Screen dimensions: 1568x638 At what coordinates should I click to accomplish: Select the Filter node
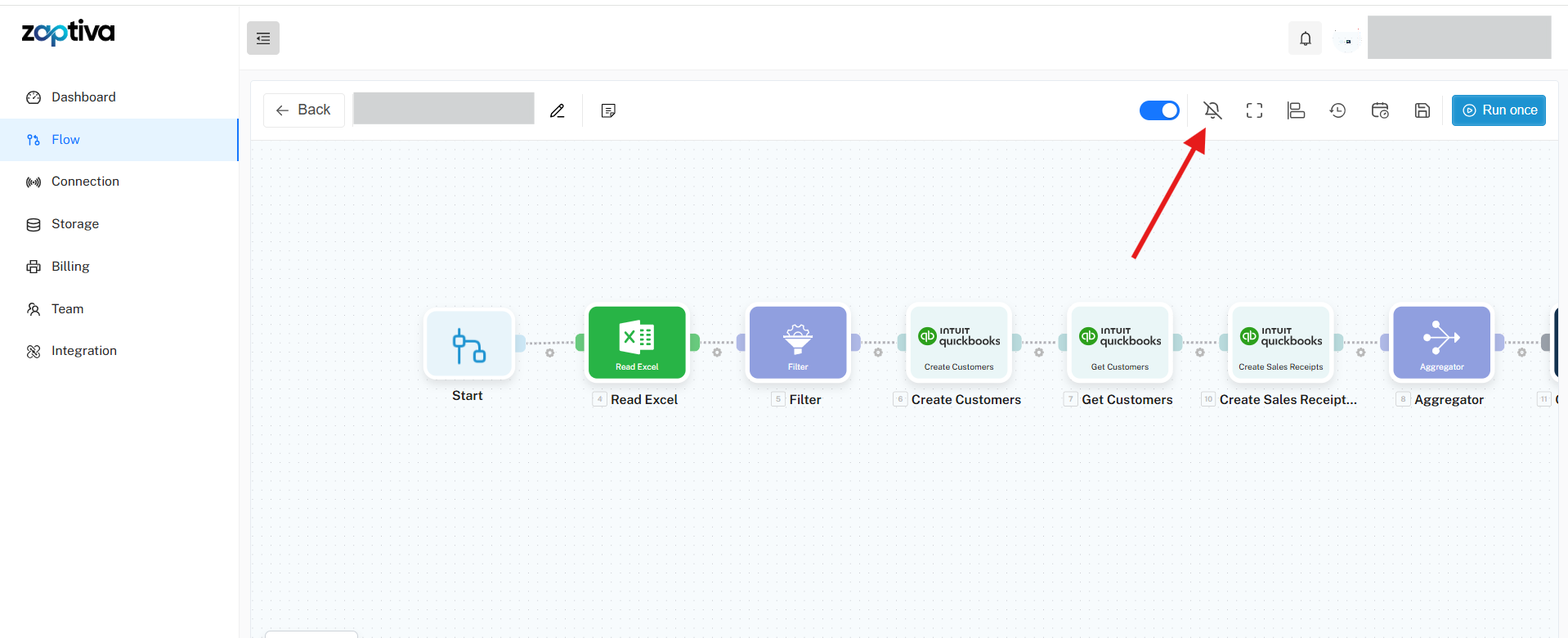(x=798, y=343)
